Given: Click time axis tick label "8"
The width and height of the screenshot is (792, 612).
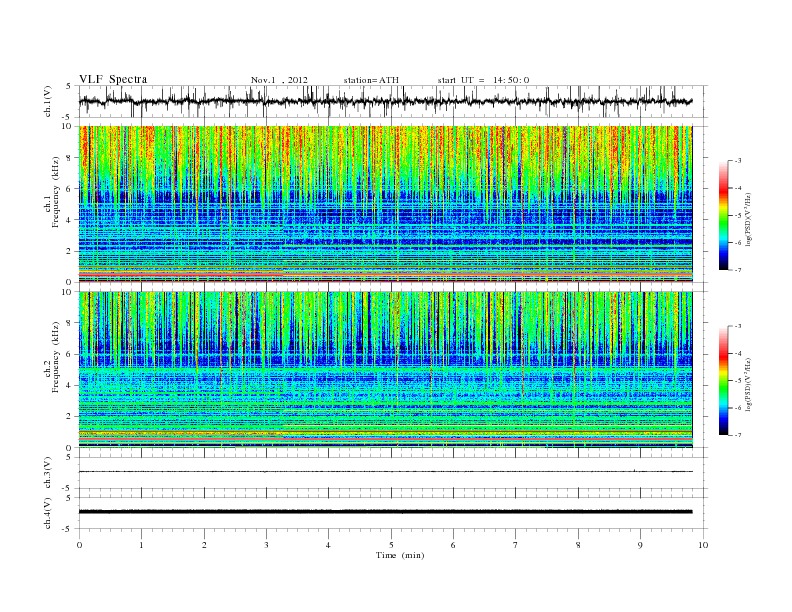Looking at the screenshot, I should (x=578, y=545).
